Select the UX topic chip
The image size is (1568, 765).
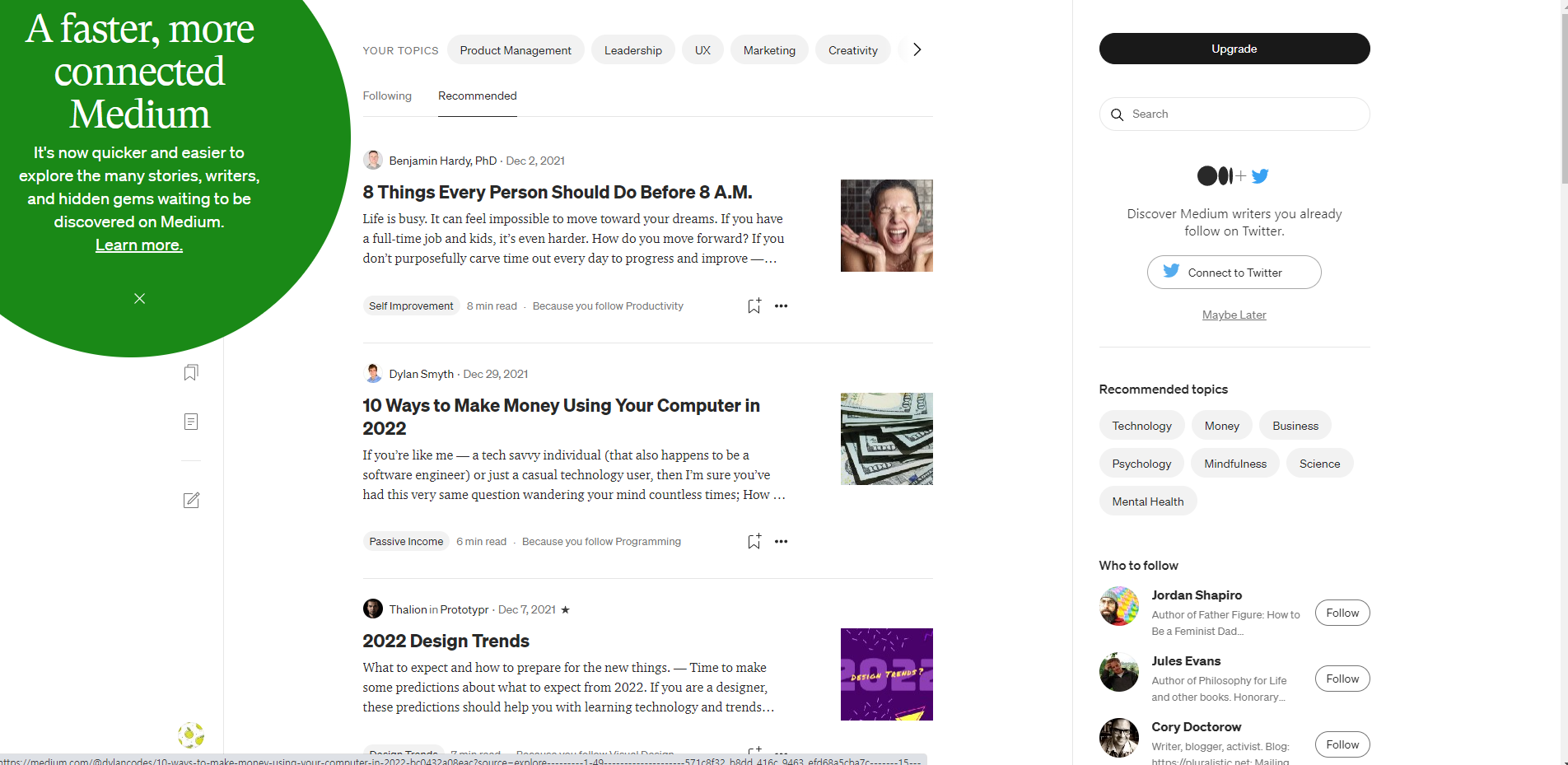[x=702, y=49]
